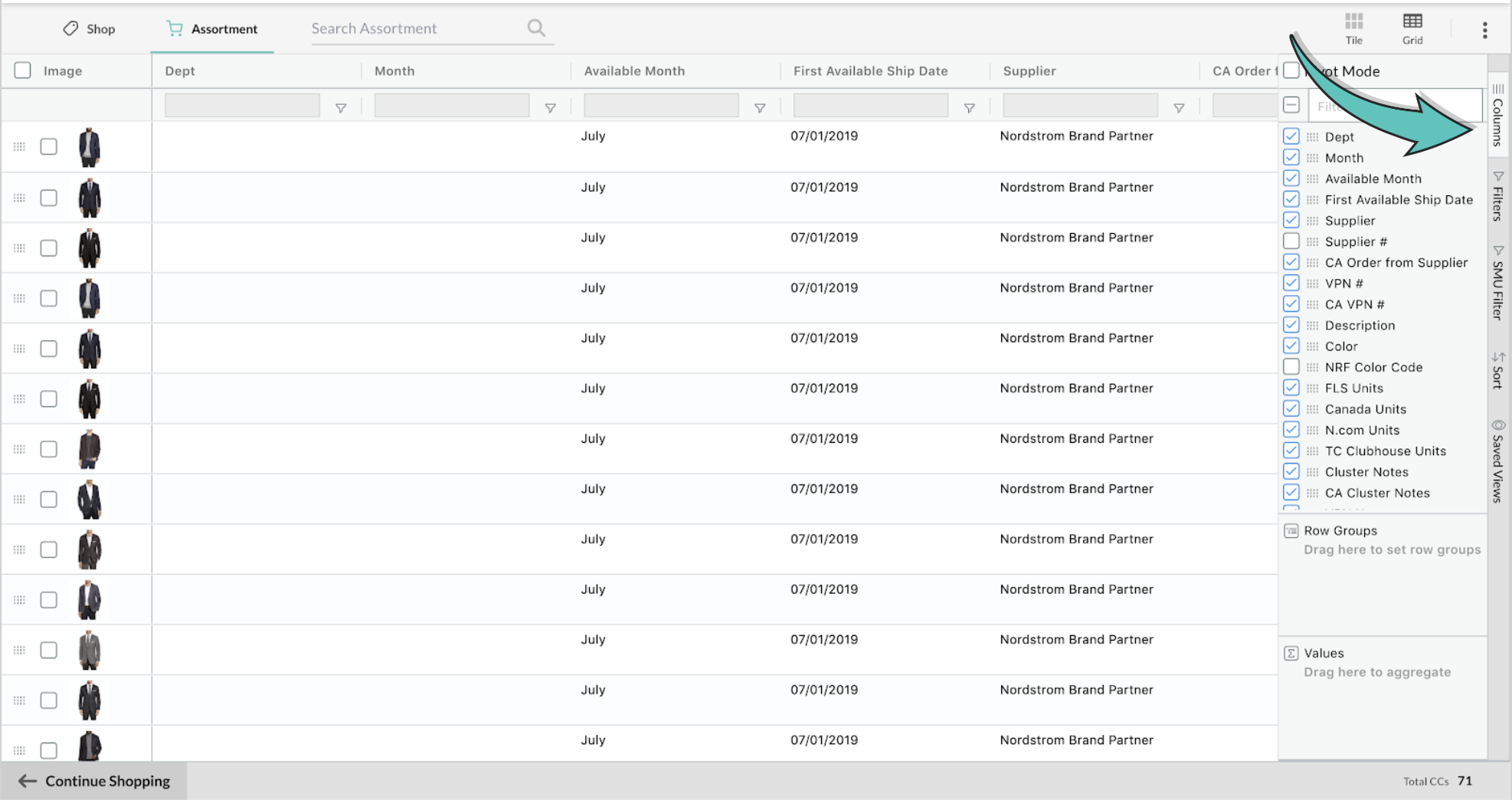This screenshot has height=800, width=1512.
Task: Select the N.com Units column label
Action: [x=1362, y=430]
